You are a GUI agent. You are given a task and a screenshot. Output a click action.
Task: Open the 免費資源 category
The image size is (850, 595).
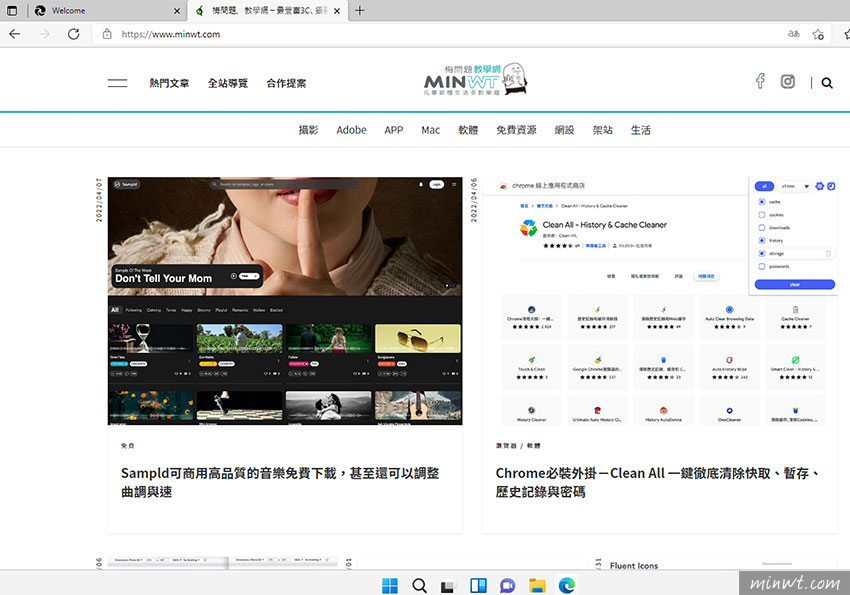coord(516,130)
